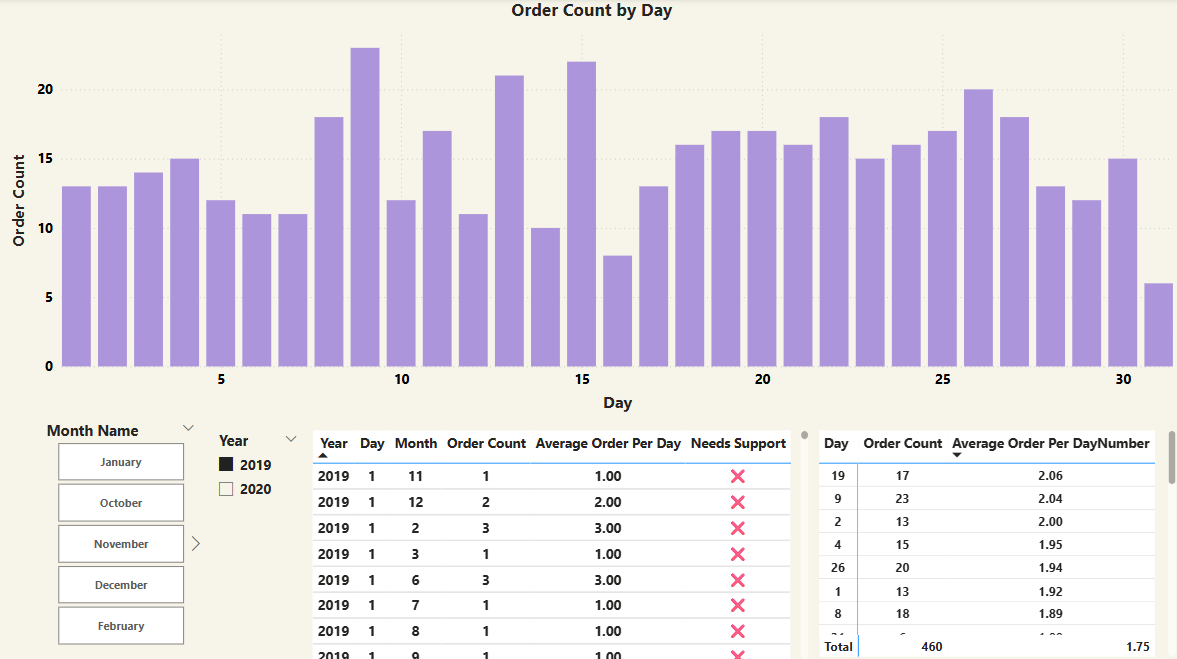
Task: Click the right table's vertical scrollbar
Action: (x=1172, y=458)
